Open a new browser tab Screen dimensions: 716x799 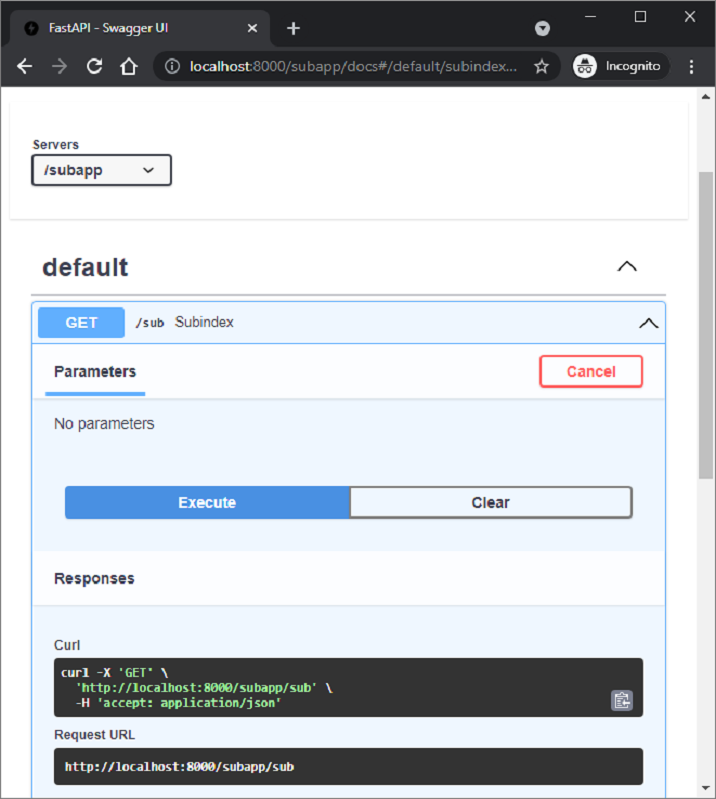point(293,28)
